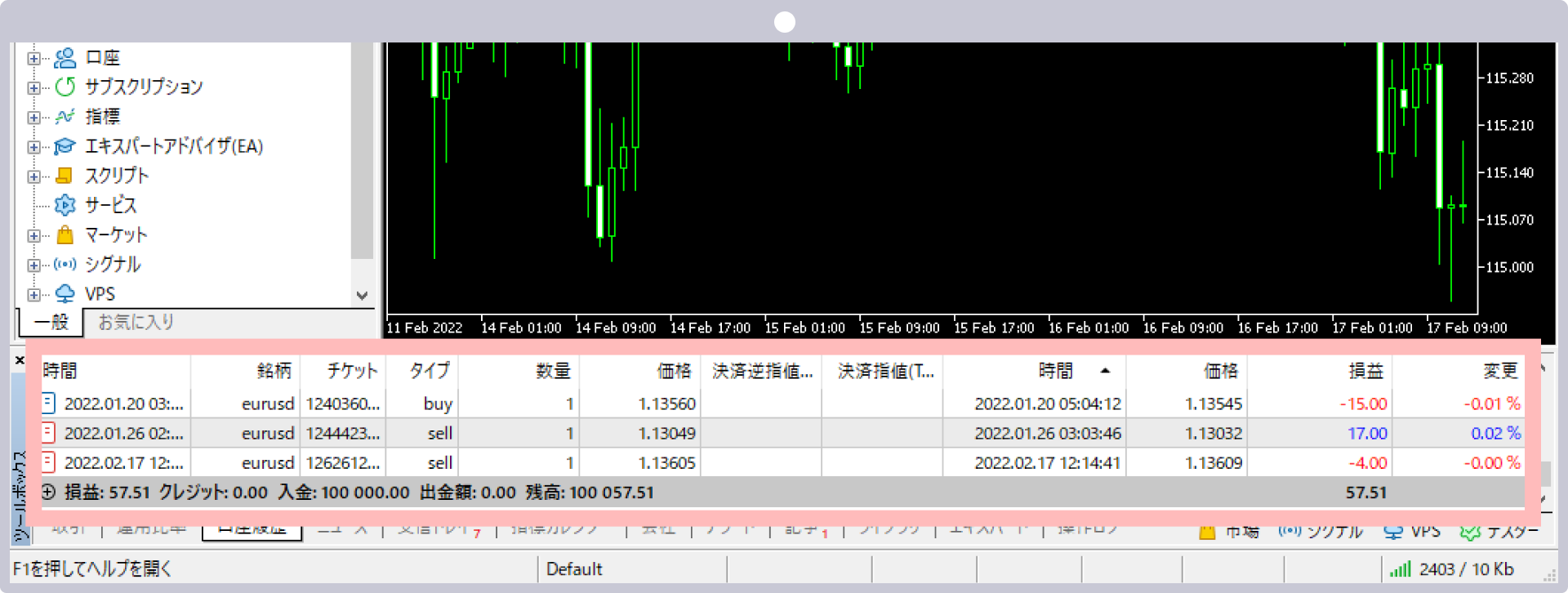
Task: Select the -4.00 profit cell
Action: pos(1368,462)
